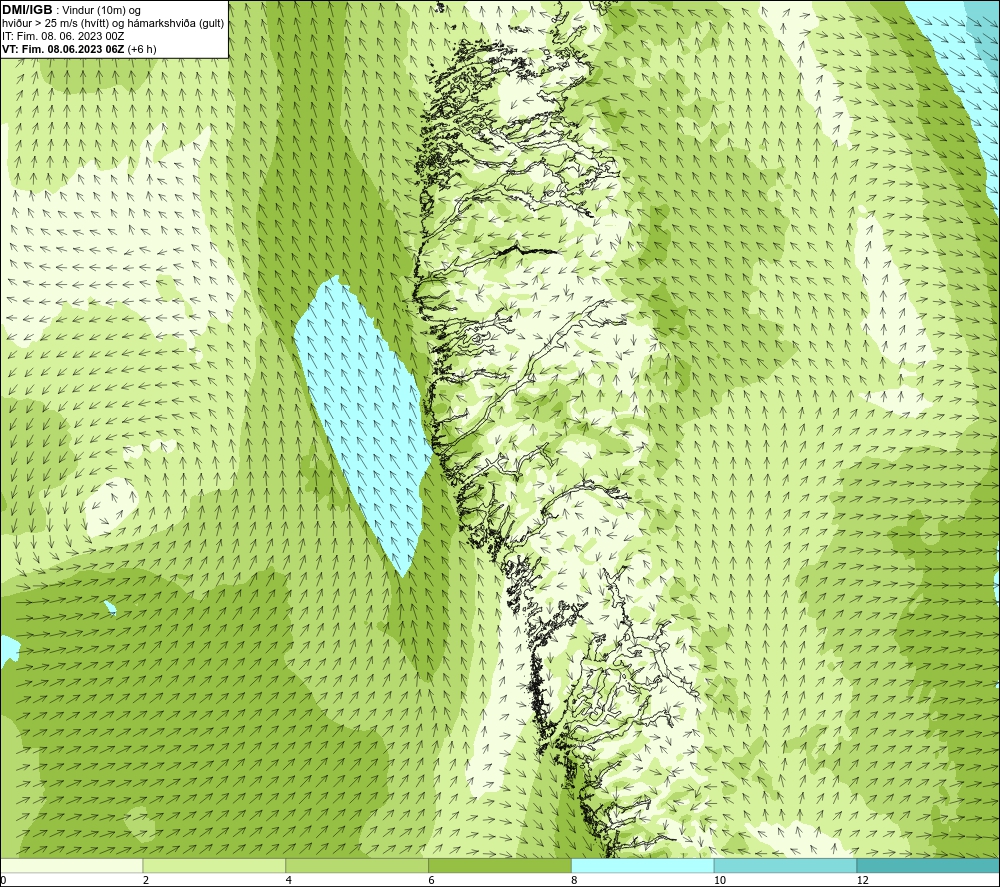Viewport: 1000px width, 887px height.
Task: Click the 6–8 m/s dark green legend swatch
Action: tap(500, 865)
